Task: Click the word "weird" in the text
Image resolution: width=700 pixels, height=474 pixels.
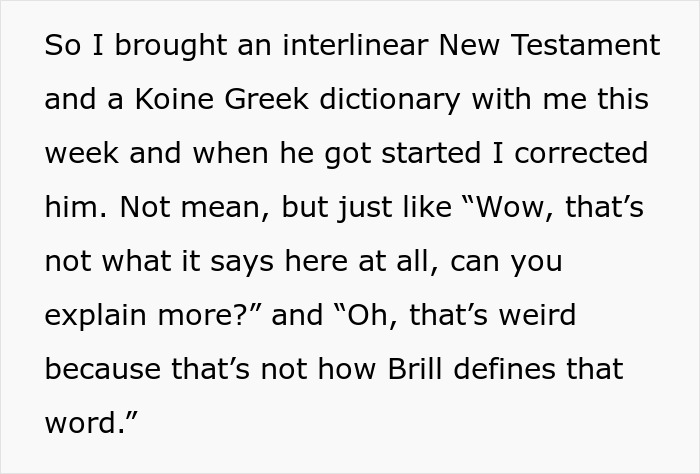Action: tap(537, 315)
